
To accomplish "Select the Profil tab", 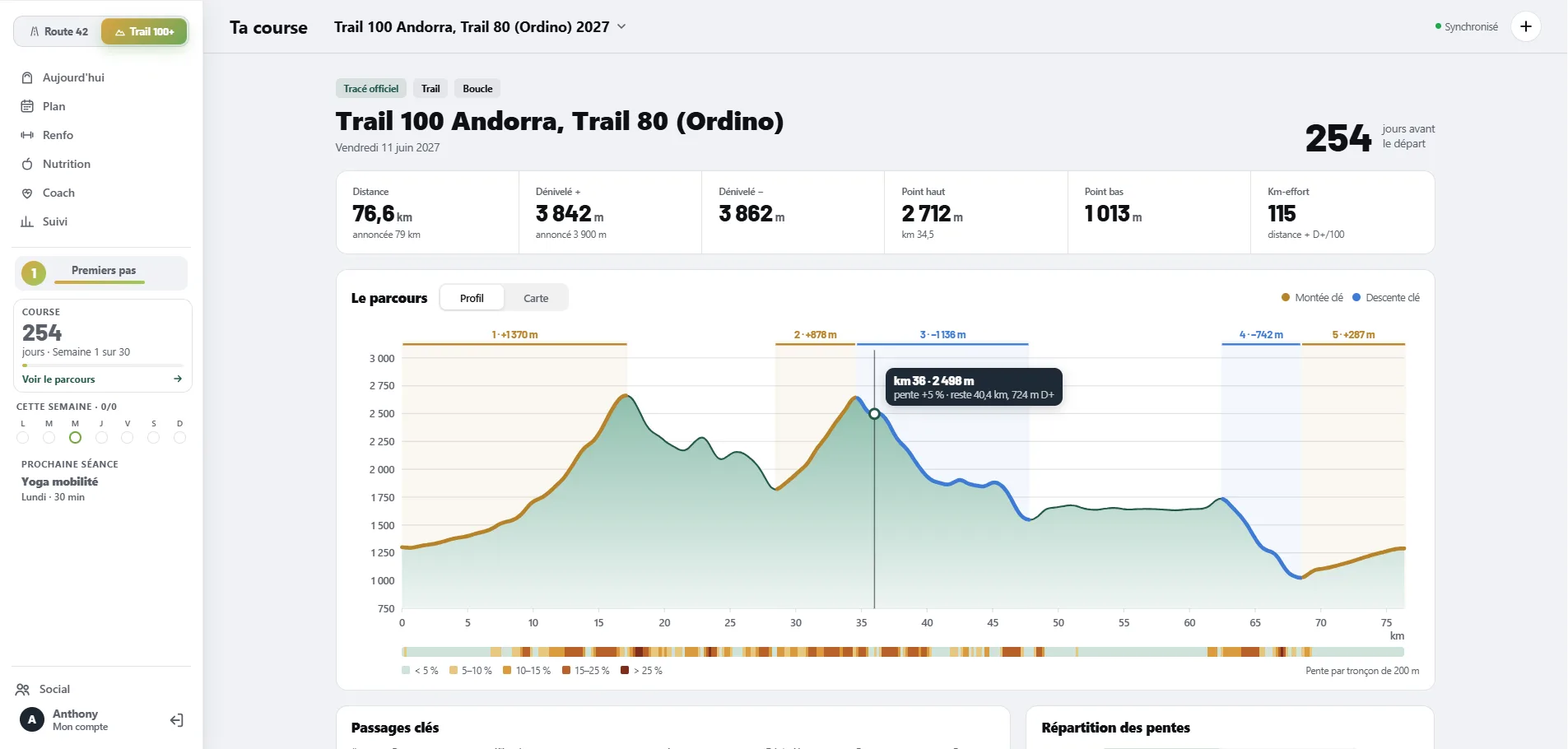I will click(472, 298).
